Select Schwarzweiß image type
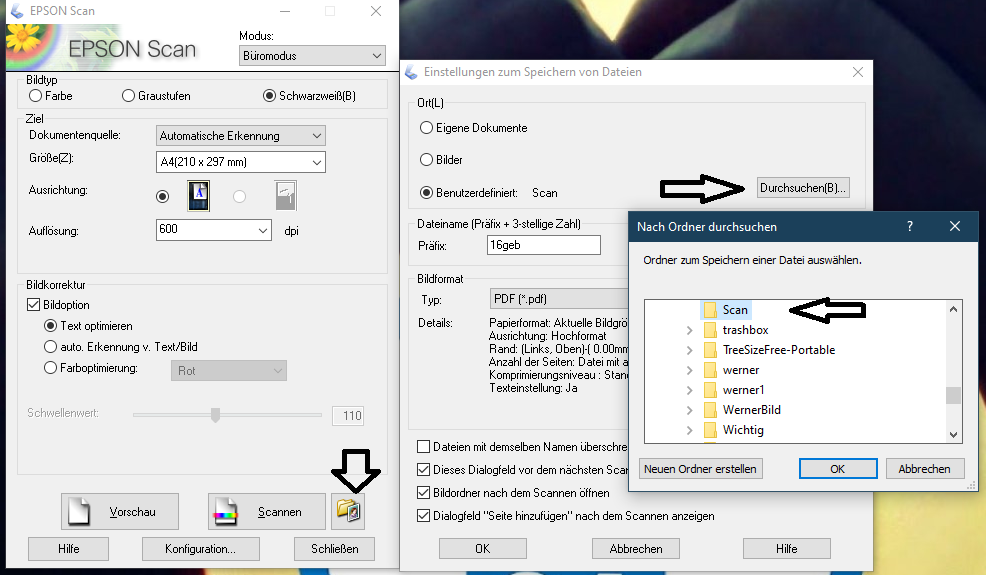Image resolution: width=986 pixels, height=575 pixels. click(269, 96)
